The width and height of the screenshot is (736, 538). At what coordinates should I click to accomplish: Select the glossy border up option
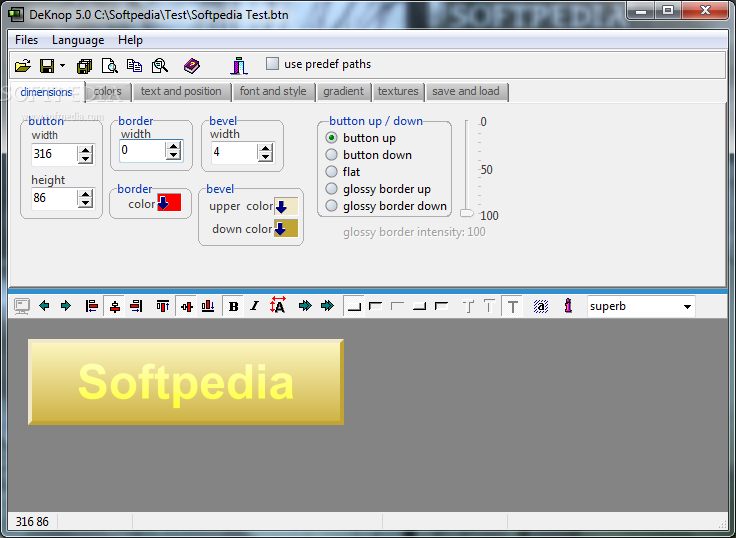coord(331,189)
